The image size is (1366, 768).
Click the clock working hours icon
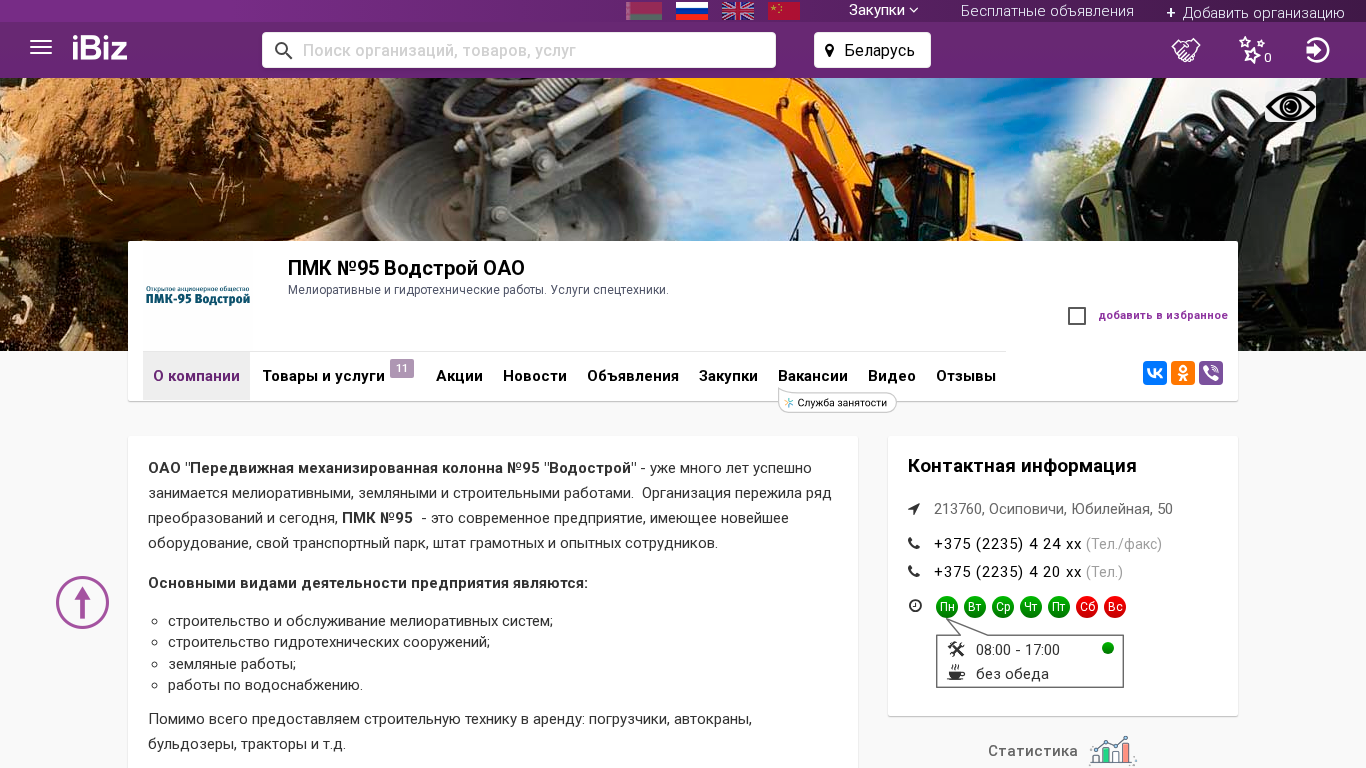(x=915, y=606)
